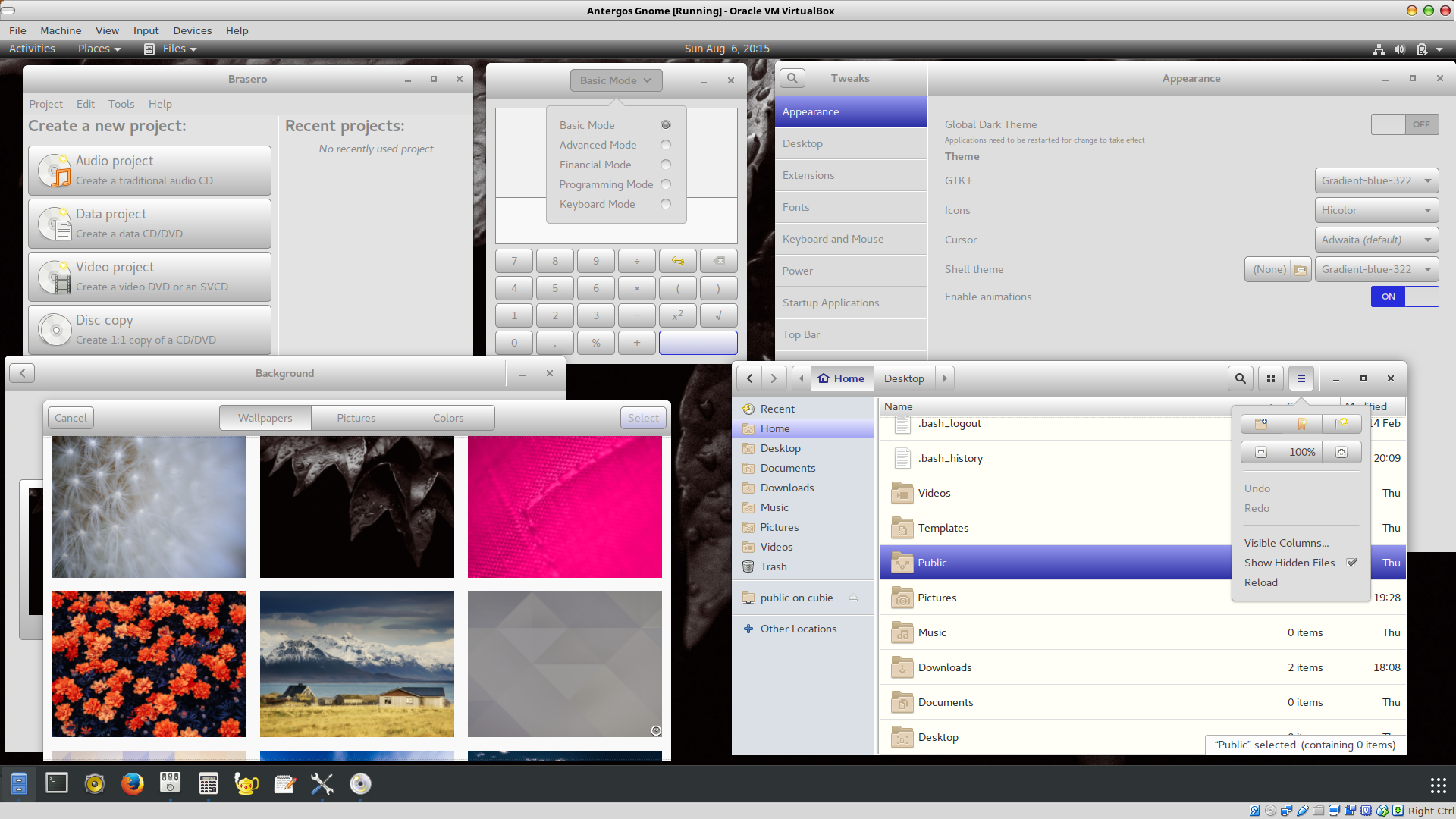Switch to the Pictures tab in Background
The height and width of the screenshot is (819, 1456).
click(356, 418)
